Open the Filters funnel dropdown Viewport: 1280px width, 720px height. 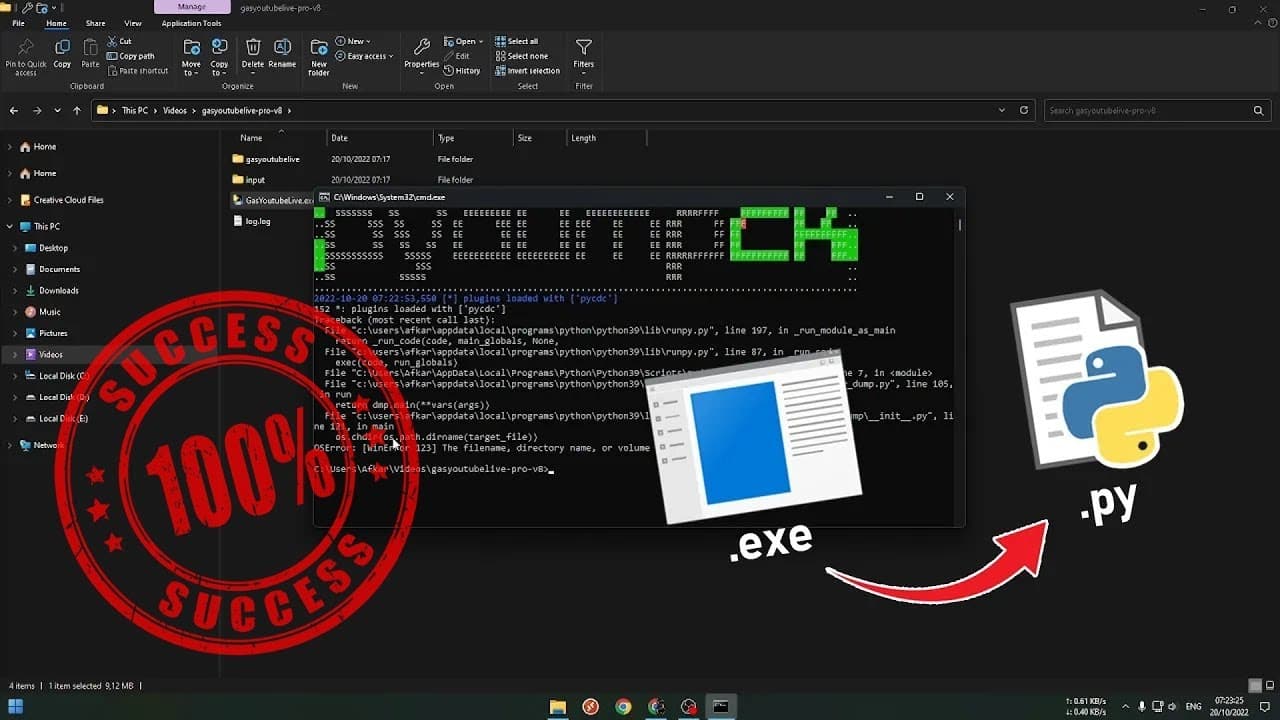[x=584, y=55]
